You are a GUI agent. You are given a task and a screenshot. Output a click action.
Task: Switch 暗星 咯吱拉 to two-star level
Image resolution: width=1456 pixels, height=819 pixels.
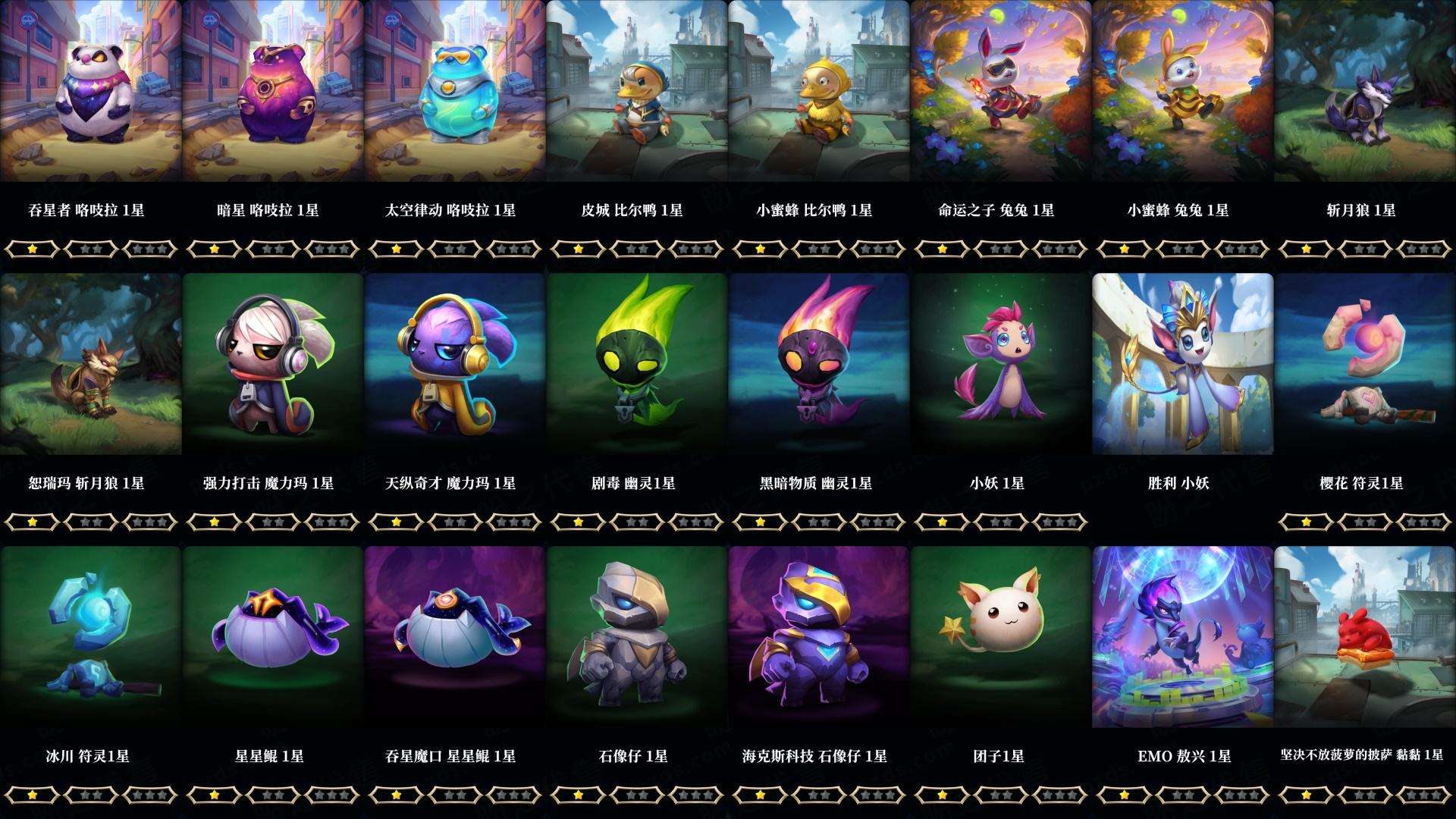(x=273, y=249)
